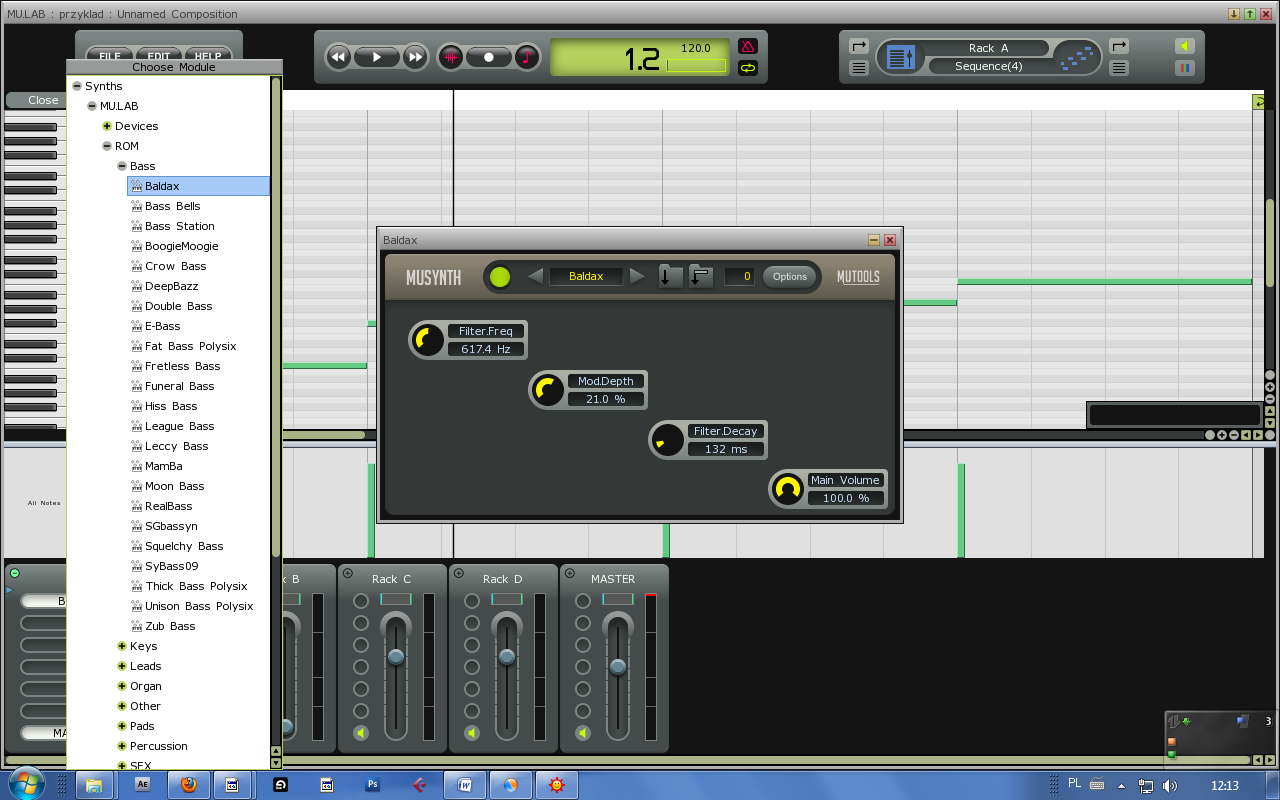Image resolution: width=1280 pixels, height=800 pixels.
Task: Mute MASTER with its speaker icon
Action: (x=583, y=733)
